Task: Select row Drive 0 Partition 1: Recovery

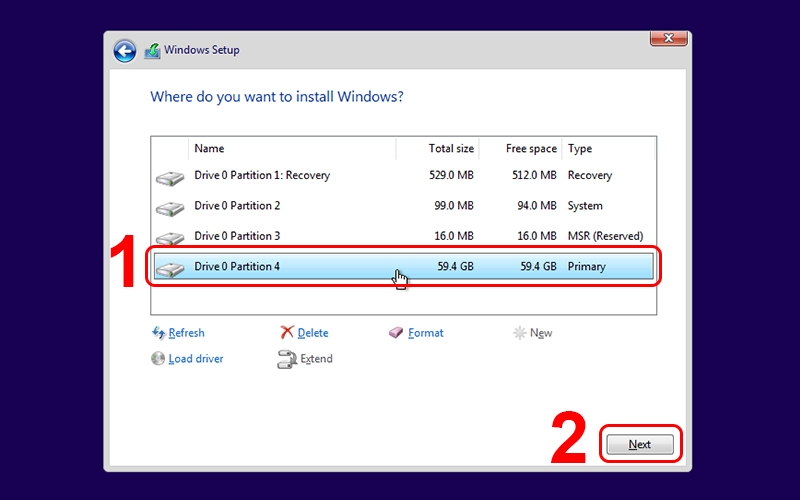Action: 404,176
